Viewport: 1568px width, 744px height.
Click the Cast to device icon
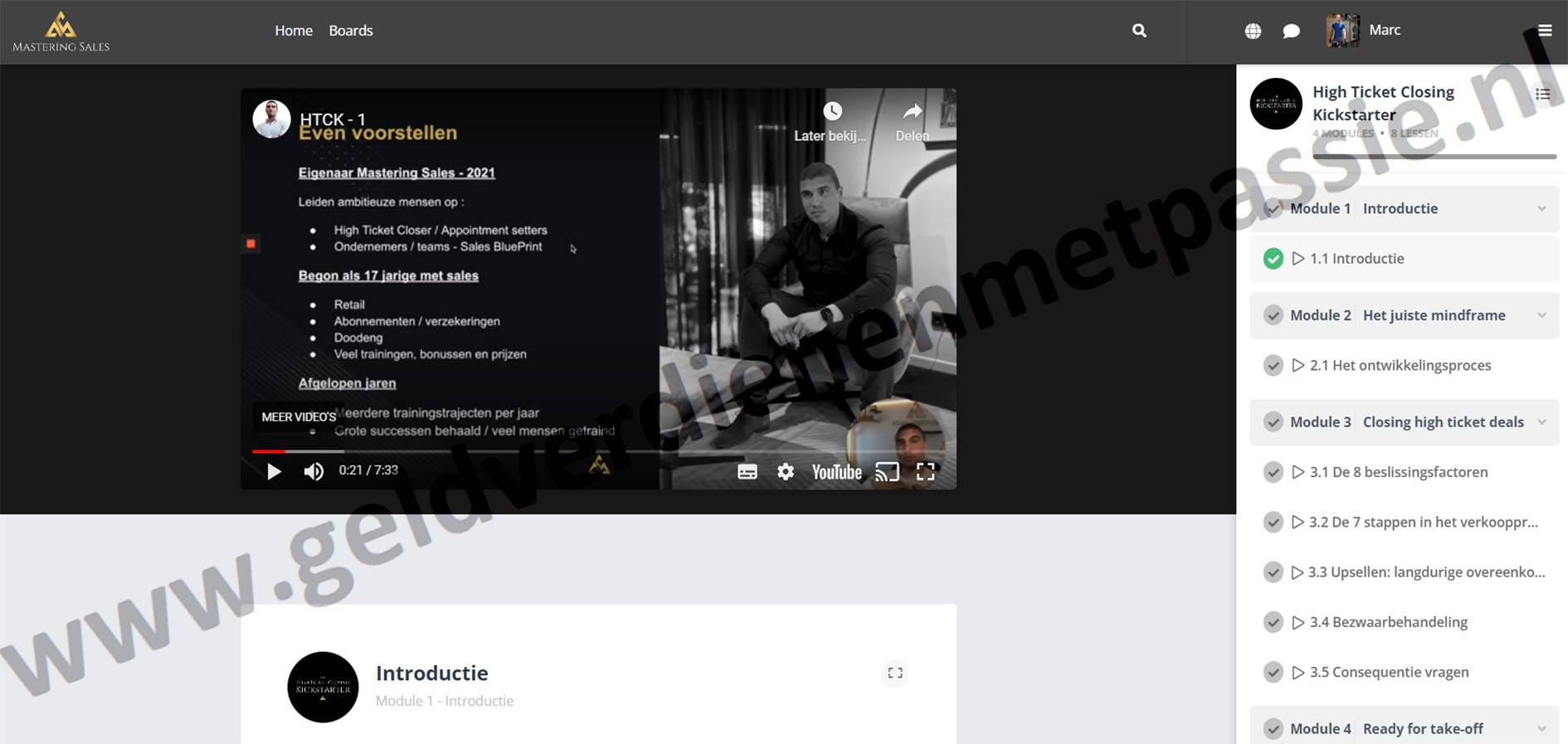[887, 472]
